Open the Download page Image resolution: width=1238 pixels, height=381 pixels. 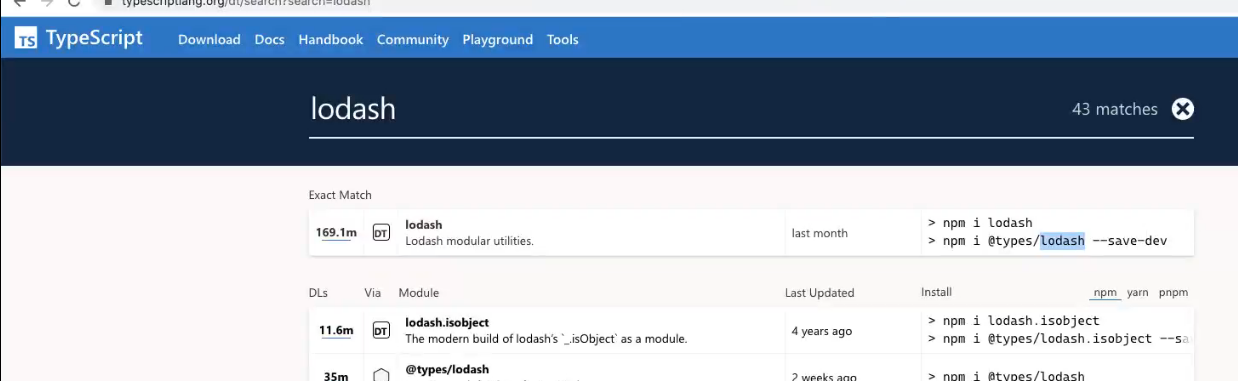coord(209,40)
